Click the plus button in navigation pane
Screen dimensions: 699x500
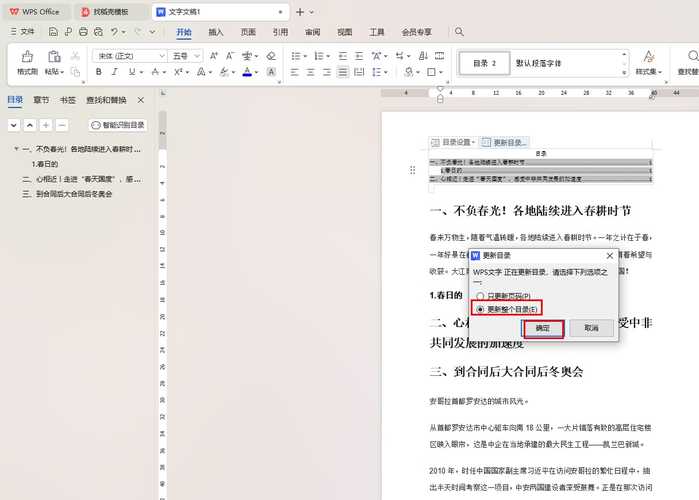pos(46,125)
